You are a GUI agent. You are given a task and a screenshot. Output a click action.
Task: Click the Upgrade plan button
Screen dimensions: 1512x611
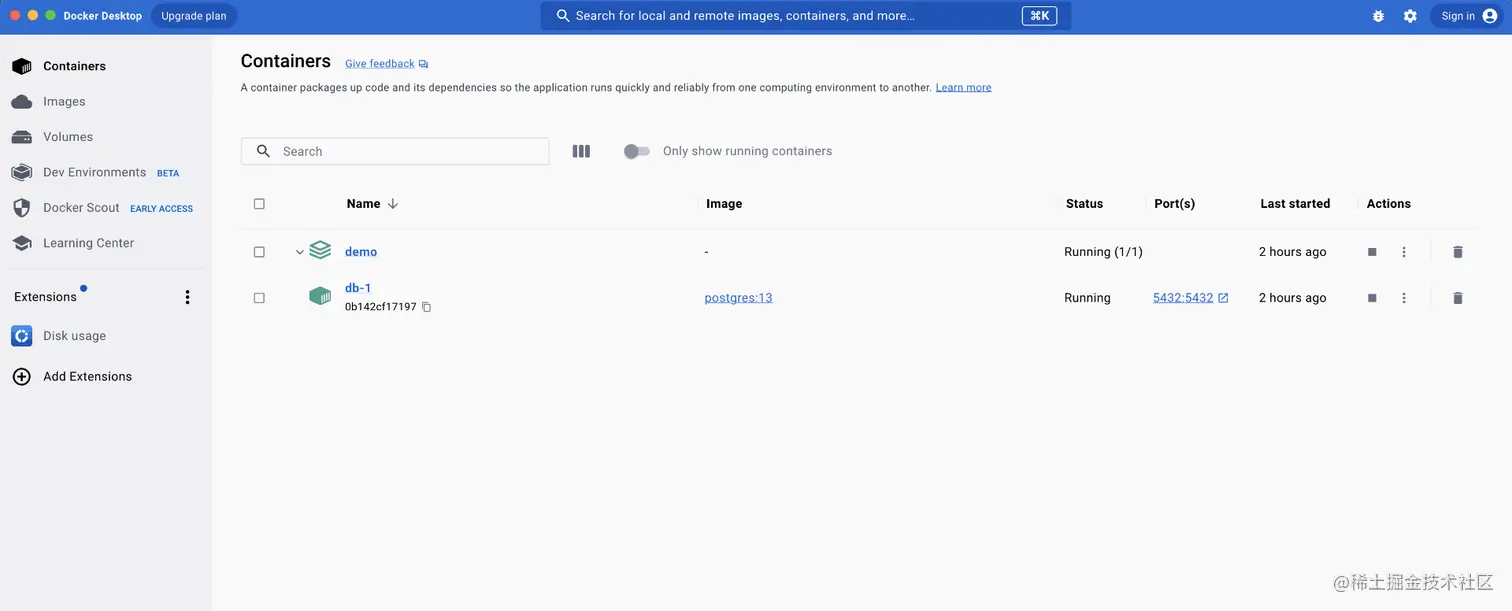point(194,16)
